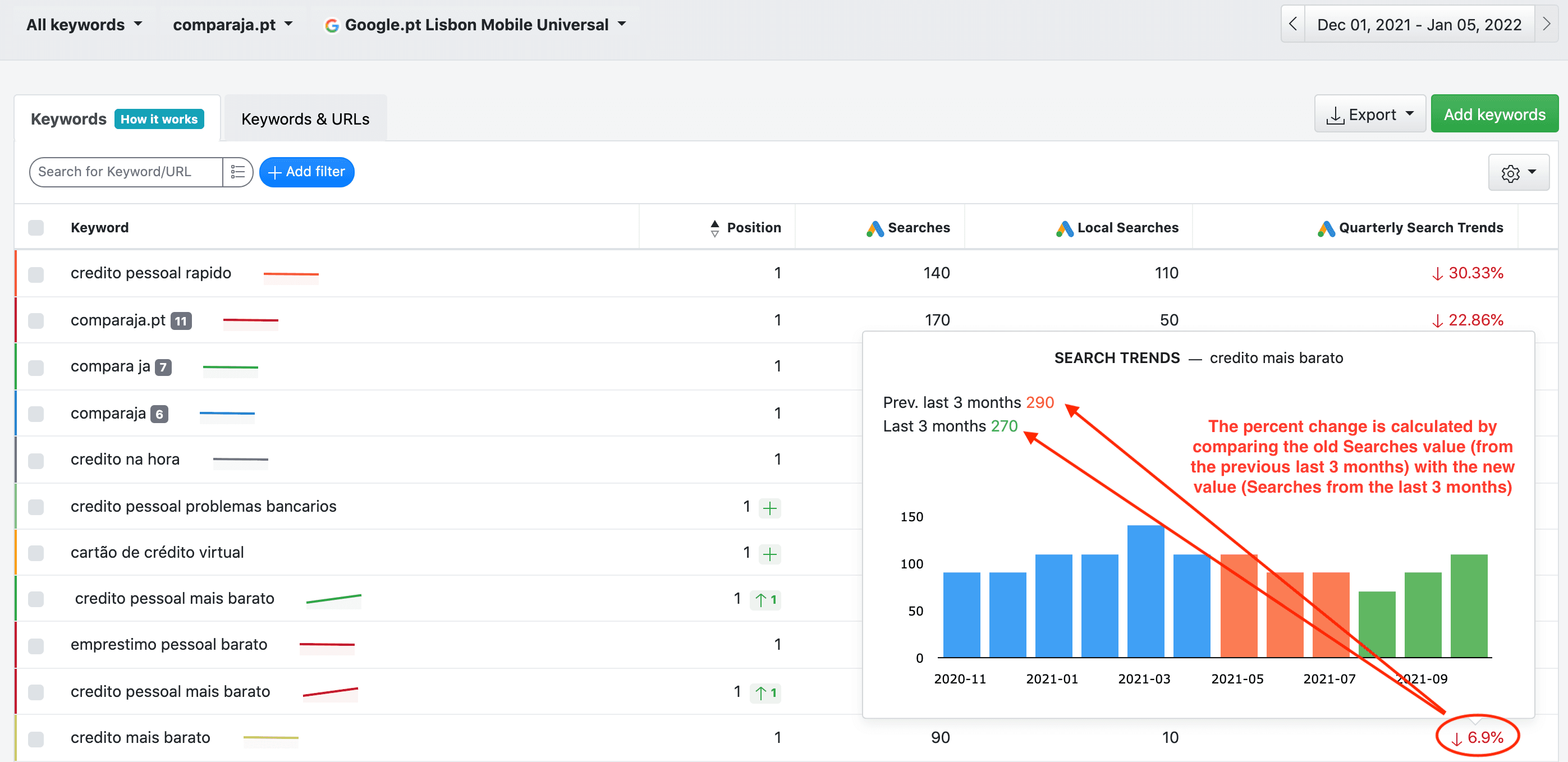This screenshot has width=1568, height=762.
Task: Click the plus icon for cartão de crédito virtual
Action: coord(770,554)
